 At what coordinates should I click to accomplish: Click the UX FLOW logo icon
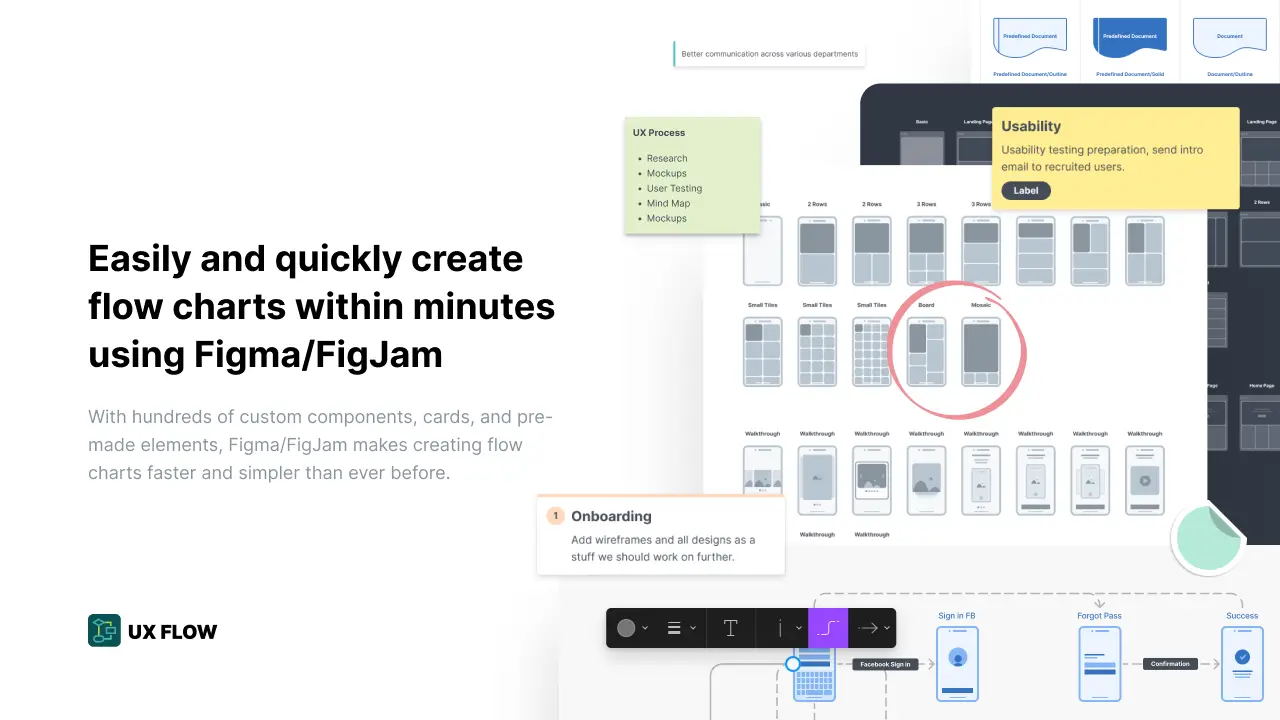tap(104, 630)
